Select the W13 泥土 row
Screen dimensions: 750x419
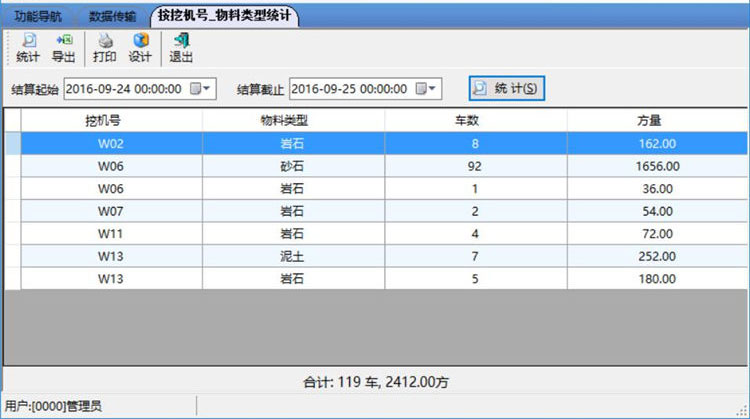[292, 256]
